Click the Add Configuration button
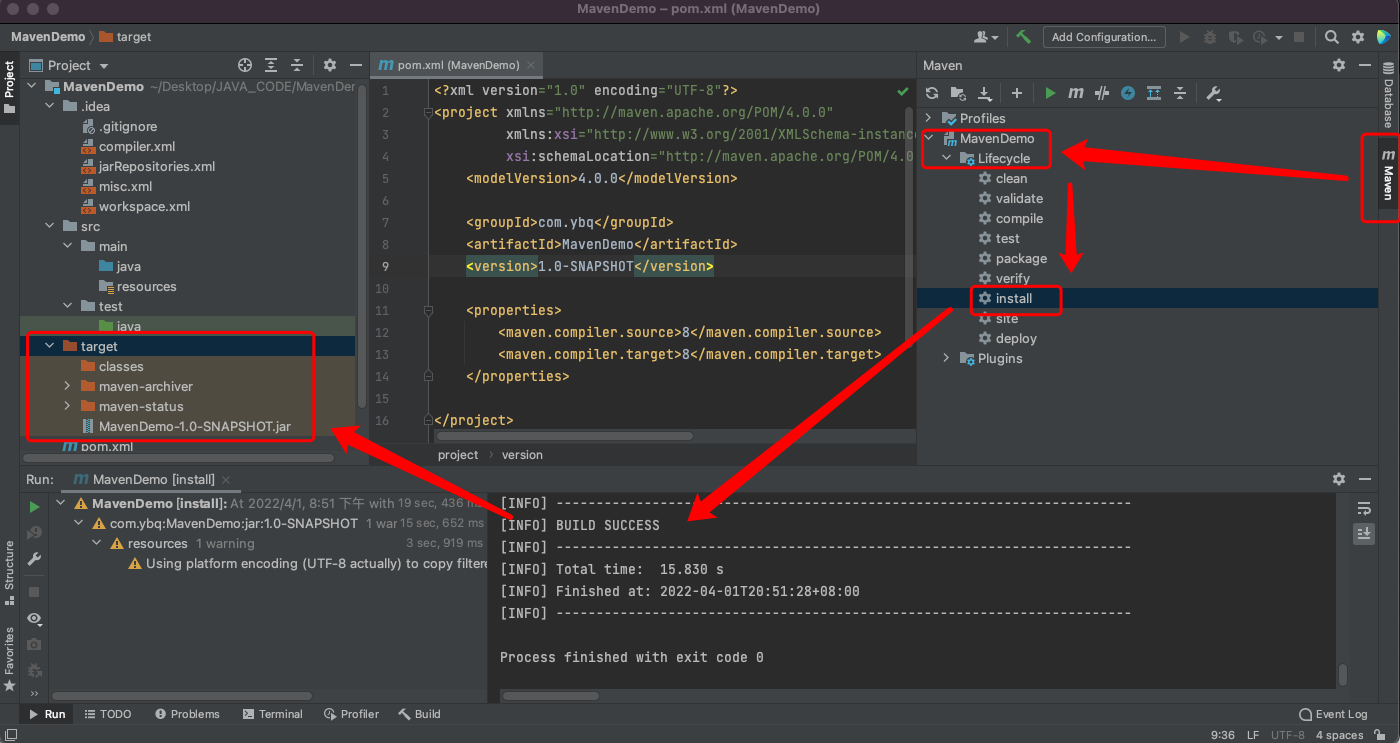Image resolution: width=1400 pixels, height=743 pixels. tap(1104, 37)
